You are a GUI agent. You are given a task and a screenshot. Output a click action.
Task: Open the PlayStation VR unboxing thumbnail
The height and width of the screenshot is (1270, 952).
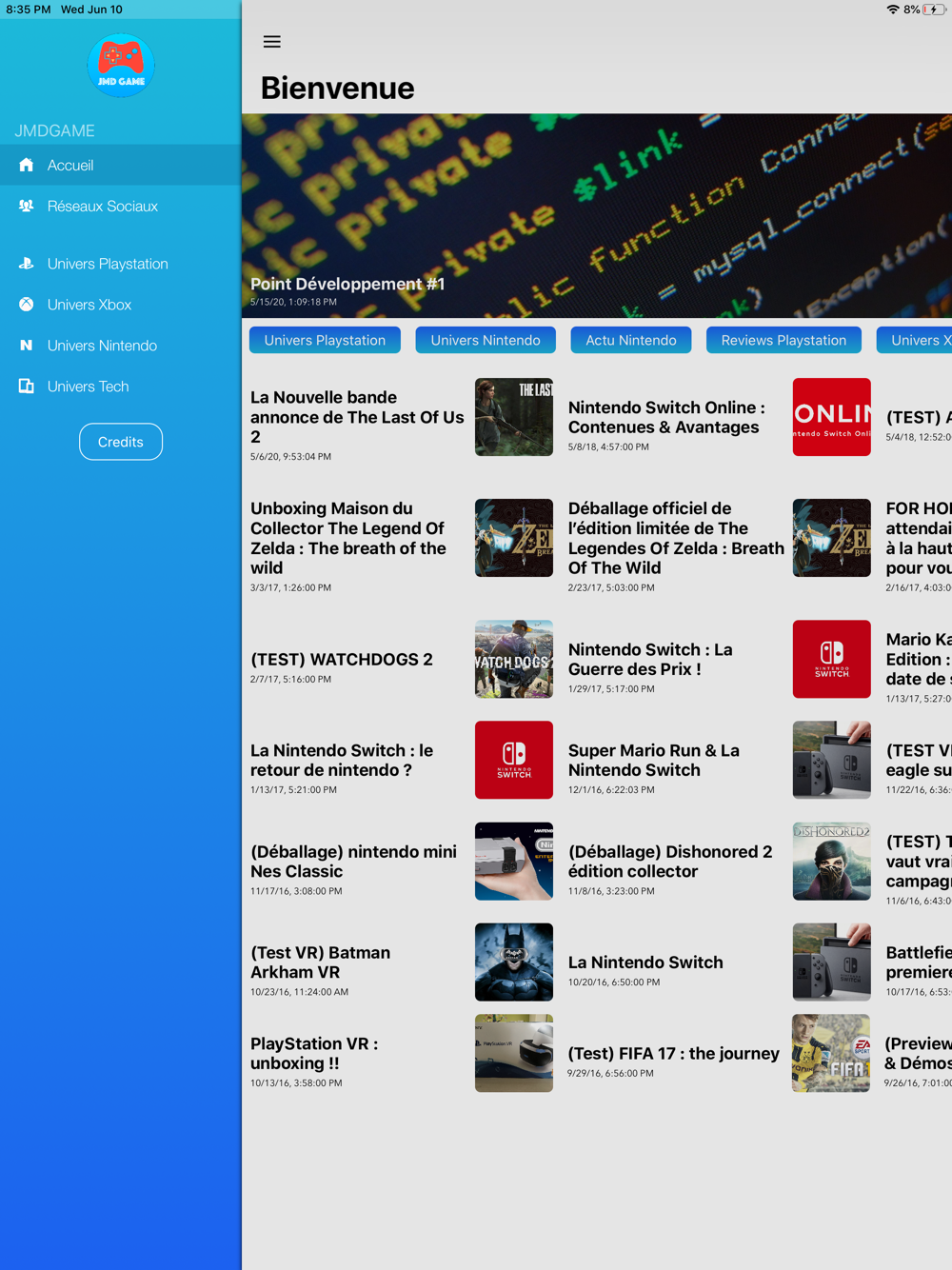click(514, 1053)
